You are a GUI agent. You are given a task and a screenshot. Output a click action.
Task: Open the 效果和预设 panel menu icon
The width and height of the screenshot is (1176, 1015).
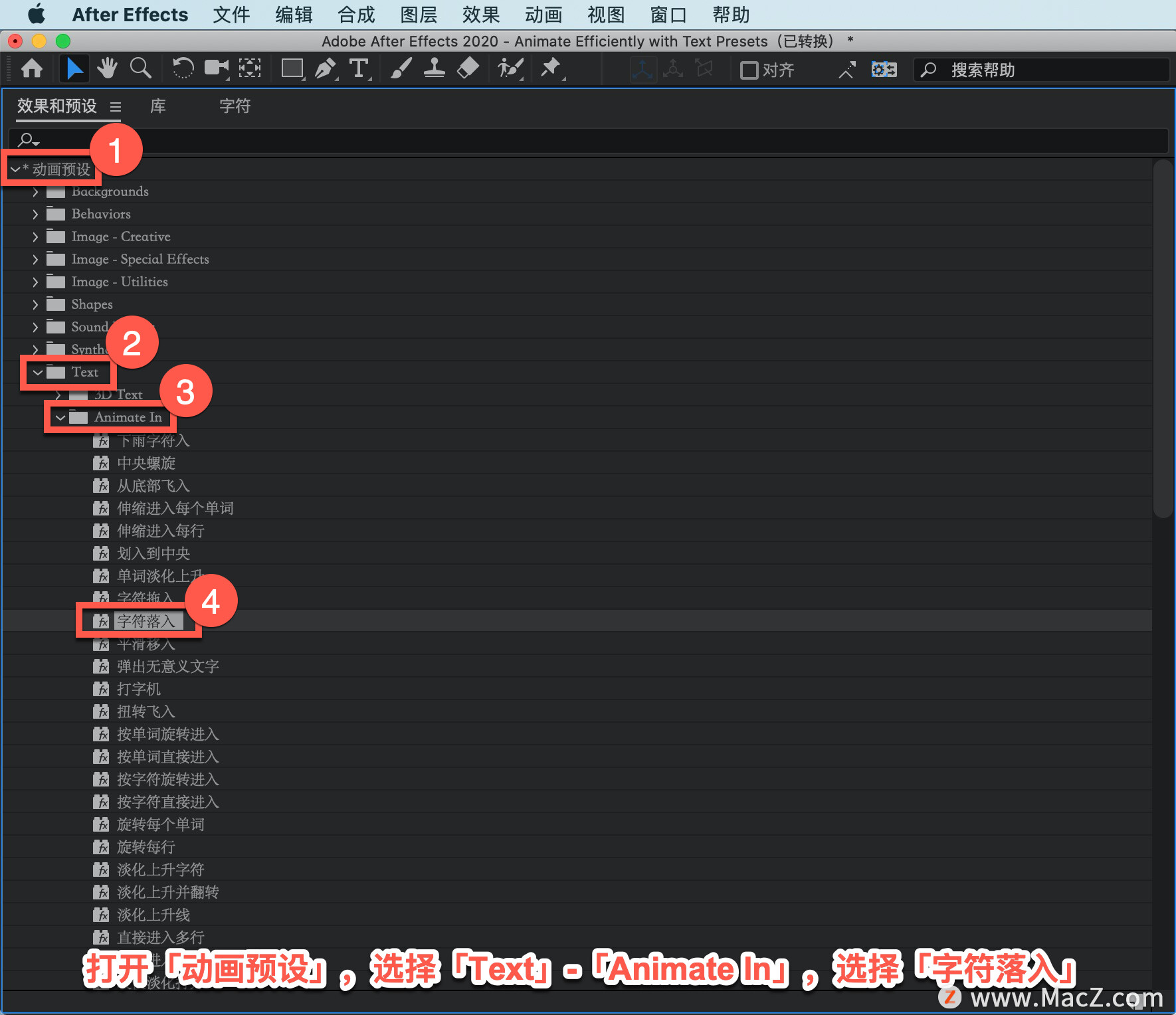(x=116, y=107)
